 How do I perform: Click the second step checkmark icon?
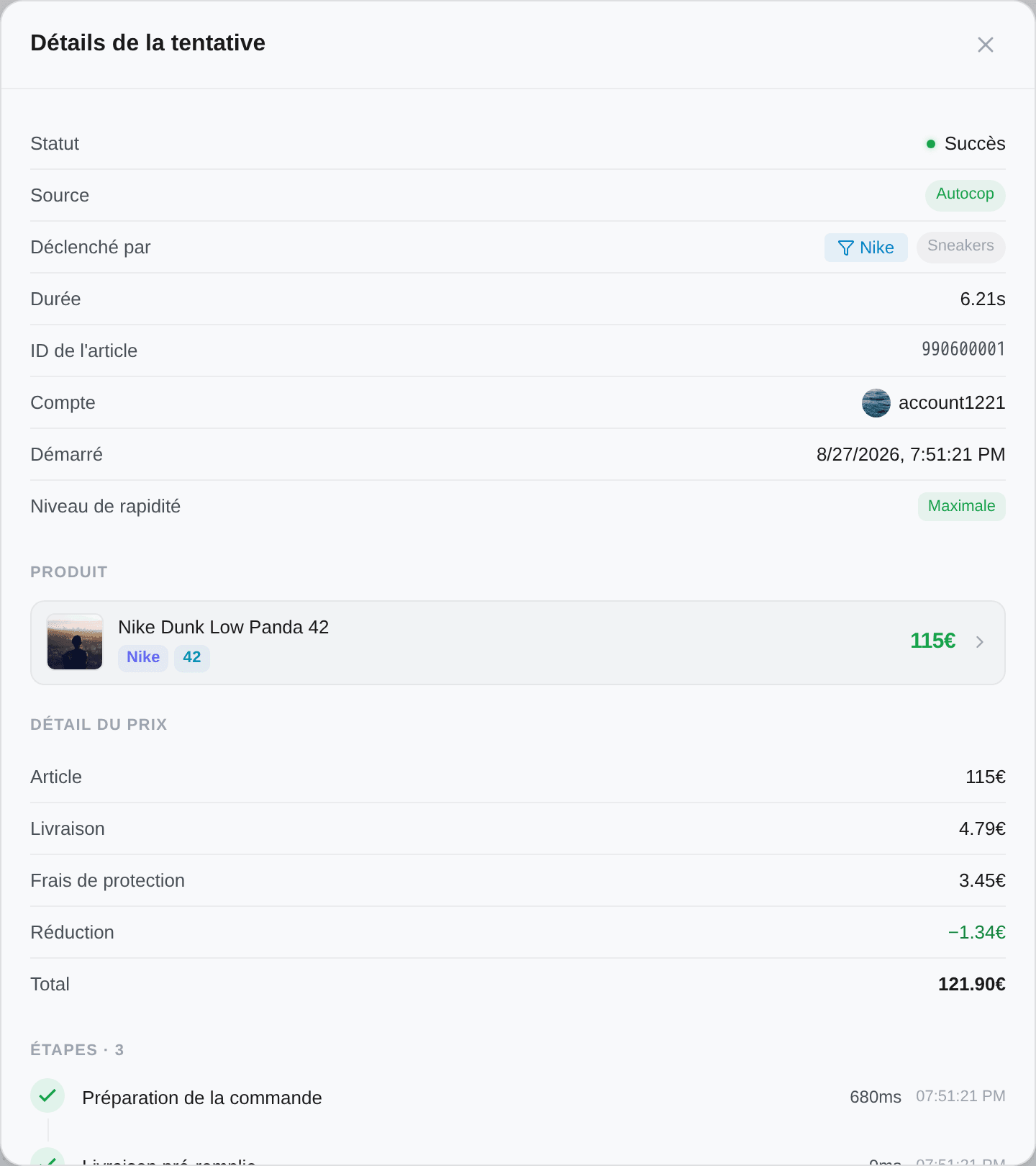pos(47,1157)
